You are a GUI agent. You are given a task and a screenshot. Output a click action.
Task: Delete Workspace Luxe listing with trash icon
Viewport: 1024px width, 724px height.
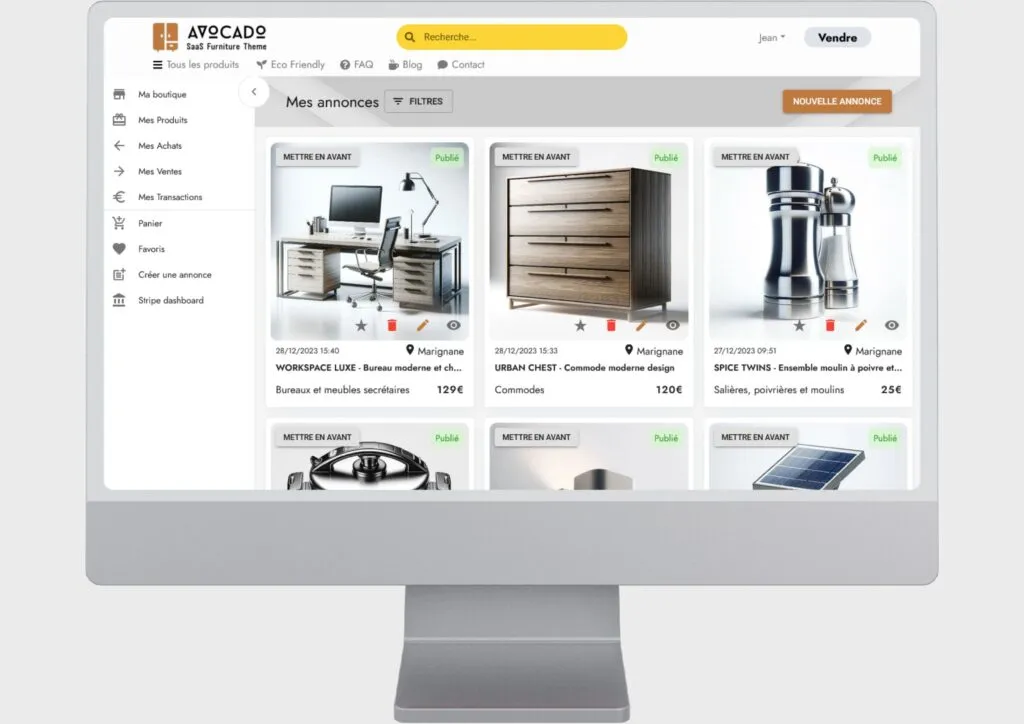point(392,326)
